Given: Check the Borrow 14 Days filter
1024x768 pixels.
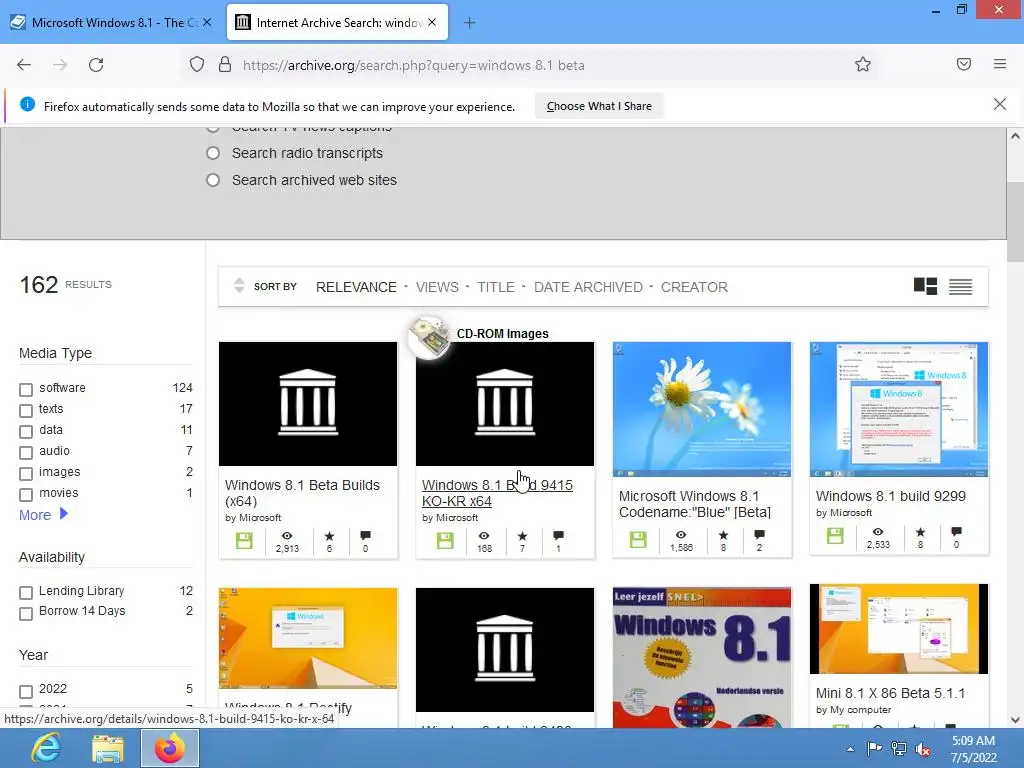Looking at the screenshot, I should [x=26, y=613].
